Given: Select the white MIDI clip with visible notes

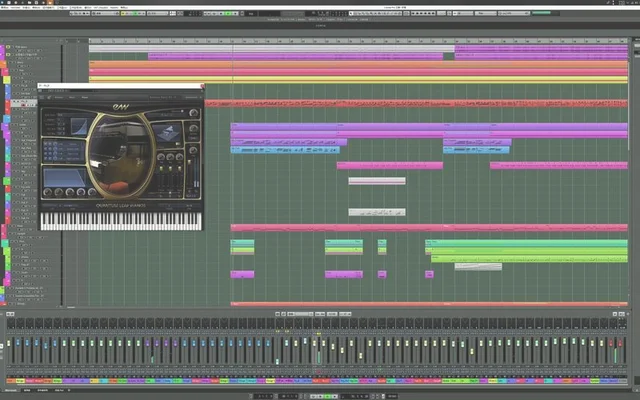Looking at the screenshot, I should (x=377, y=212).
